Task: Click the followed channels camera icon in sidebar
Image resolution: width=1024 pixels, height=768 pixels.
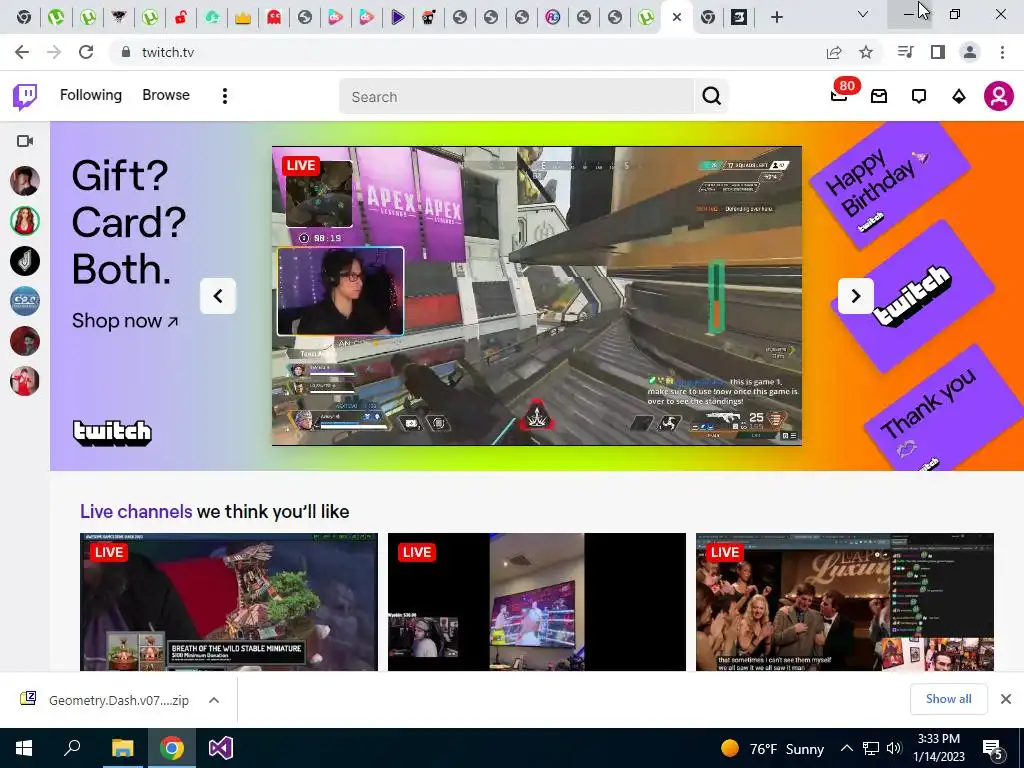Action: 25,141
